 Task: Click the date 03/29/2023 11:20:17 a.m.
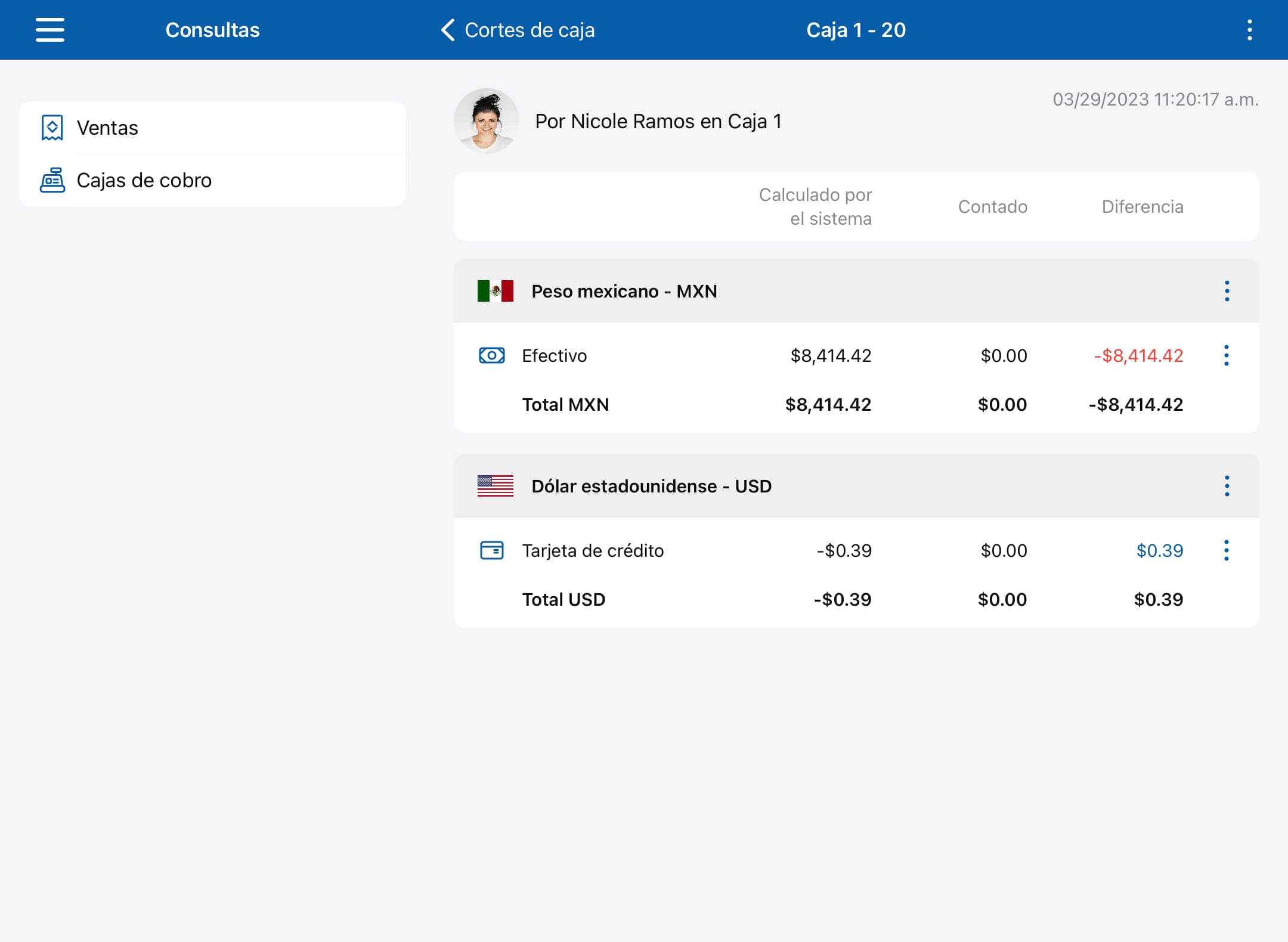(x=1156, y=100)
